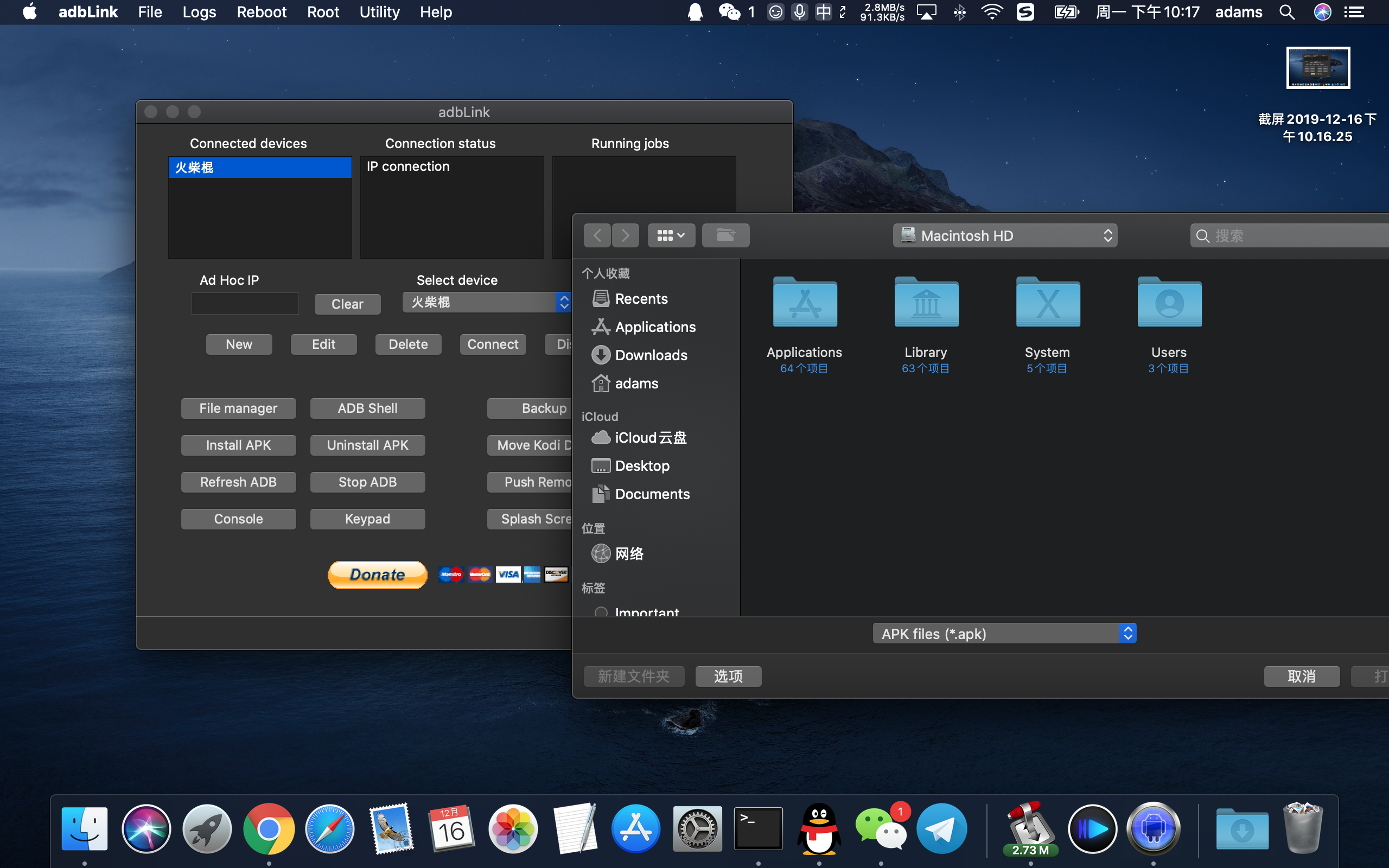
Task: Open Chrome from the Dock
Action: pos(269,829)
